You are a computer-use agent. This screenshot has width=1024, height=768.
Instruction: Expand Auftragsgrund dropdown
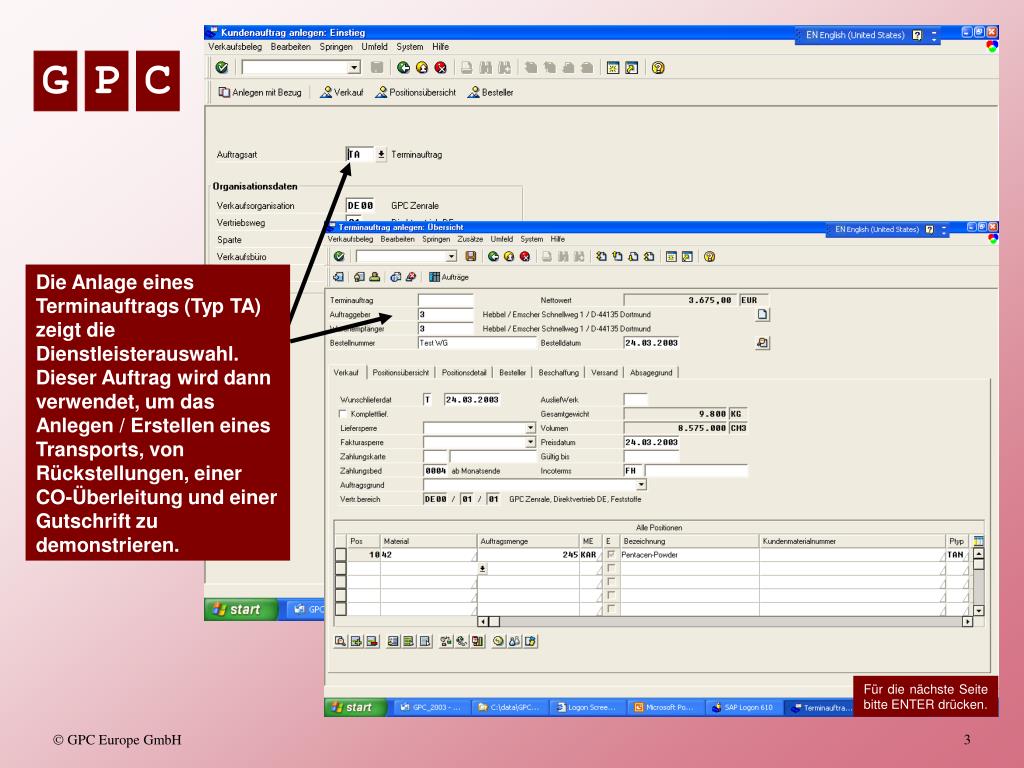tap(641, 485)
